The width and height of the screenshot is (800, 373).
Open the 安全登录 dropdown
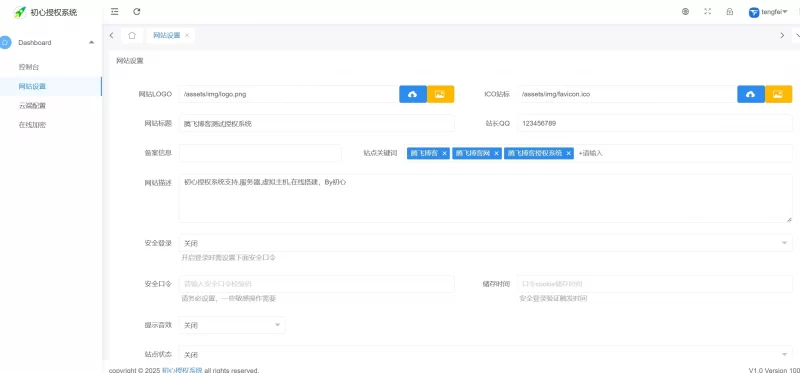[485, 243]
